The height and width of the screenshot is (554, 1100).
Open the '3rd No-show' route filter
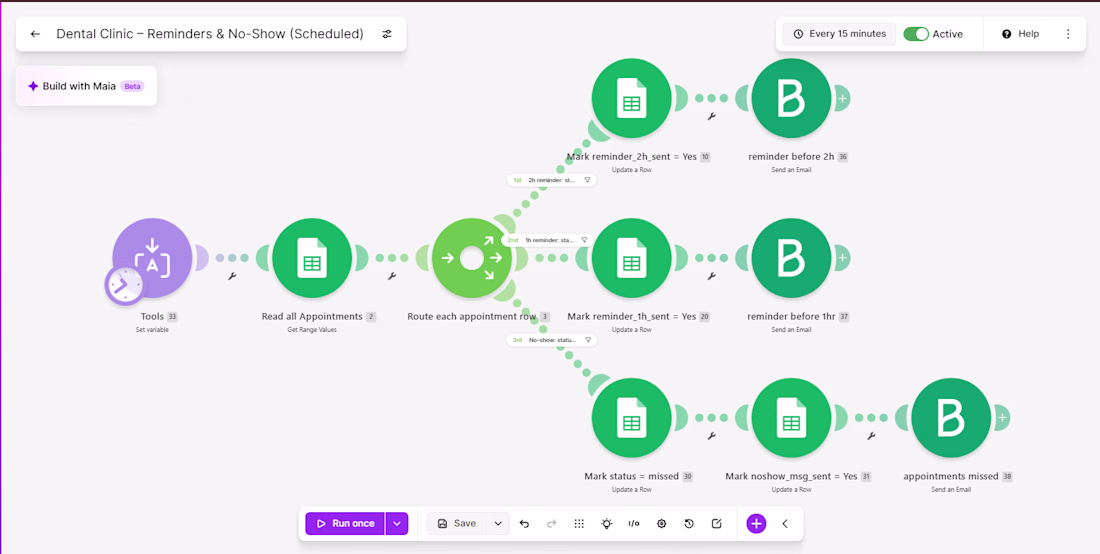[x=552, y=340]
